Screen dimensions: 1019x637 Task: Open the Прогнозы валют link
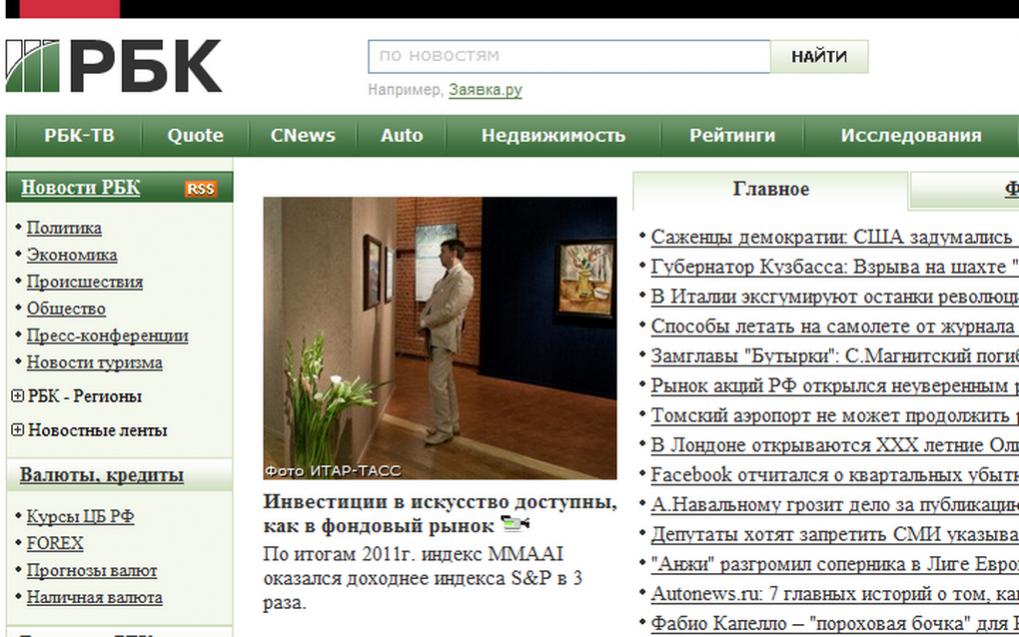(x=92, y=571)
